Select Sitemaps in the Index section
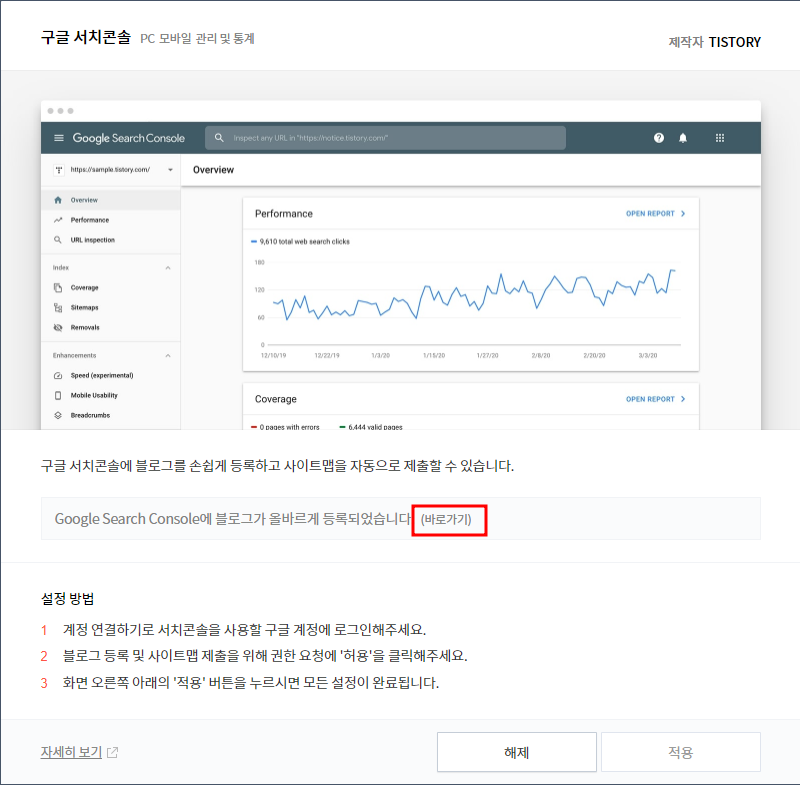 pos(85,307)
